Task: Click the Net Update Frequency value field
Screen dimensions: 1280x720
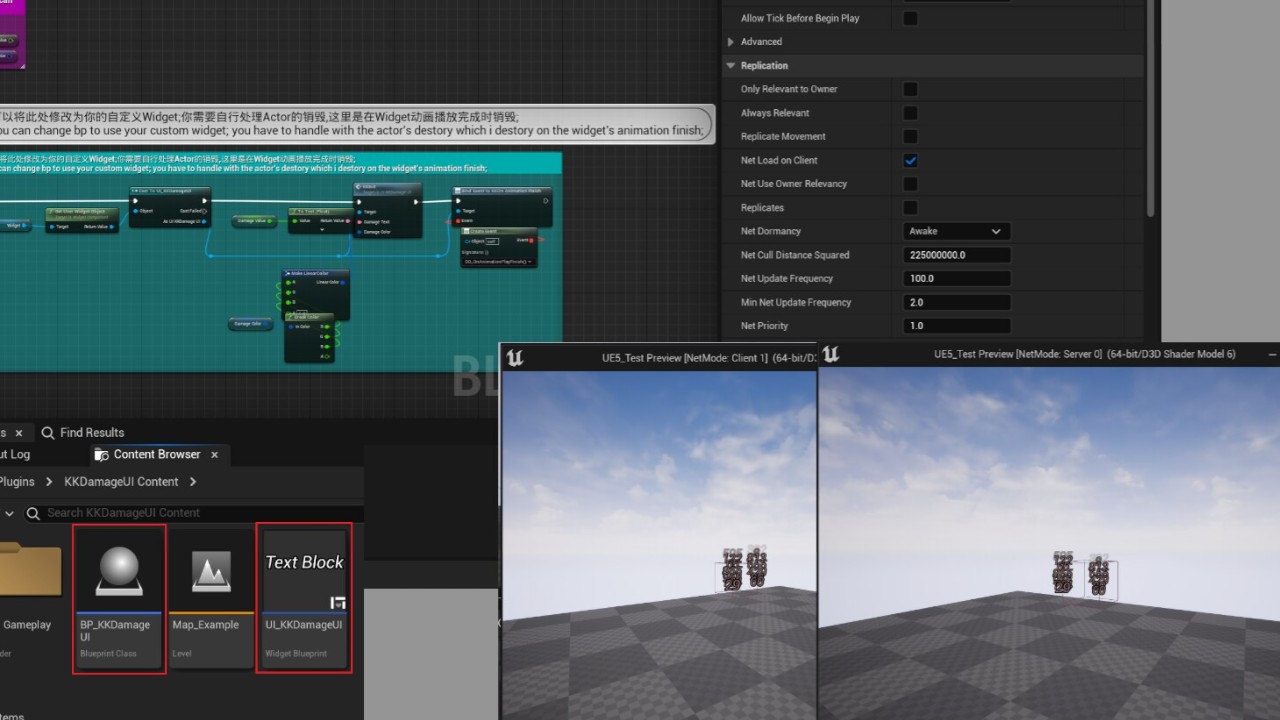Action: coord(955,279)
